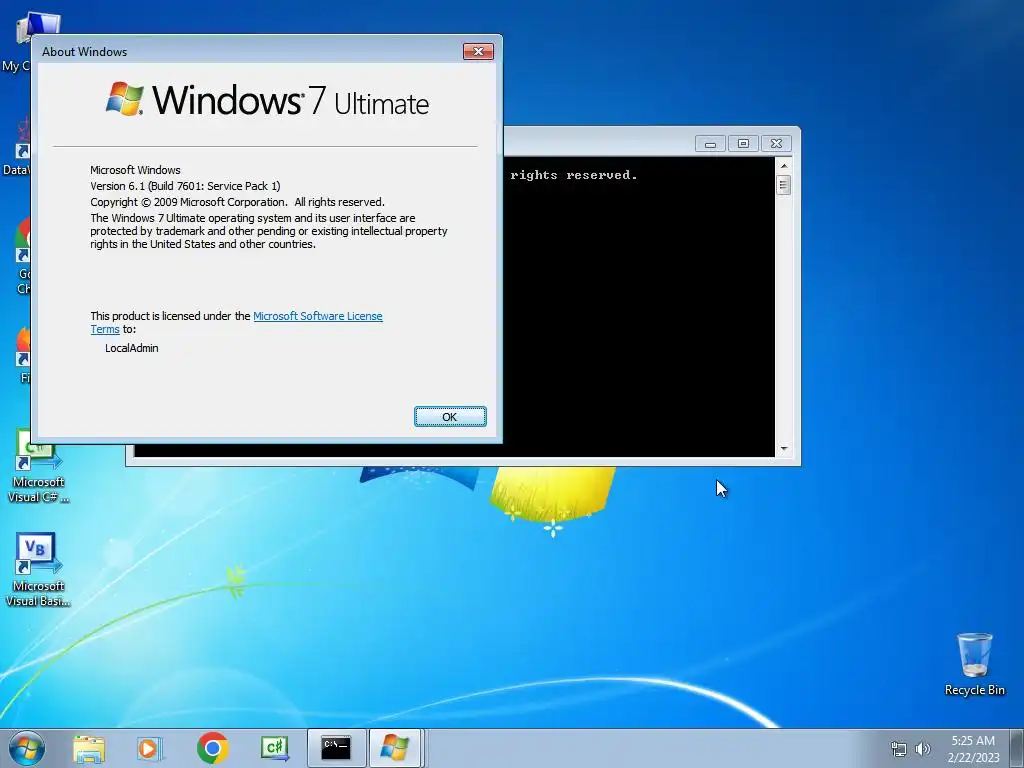This screenshot has width=1024, height=768.
Task: Click the command prompt scrollbar thumb
Action: coord(784,185)
